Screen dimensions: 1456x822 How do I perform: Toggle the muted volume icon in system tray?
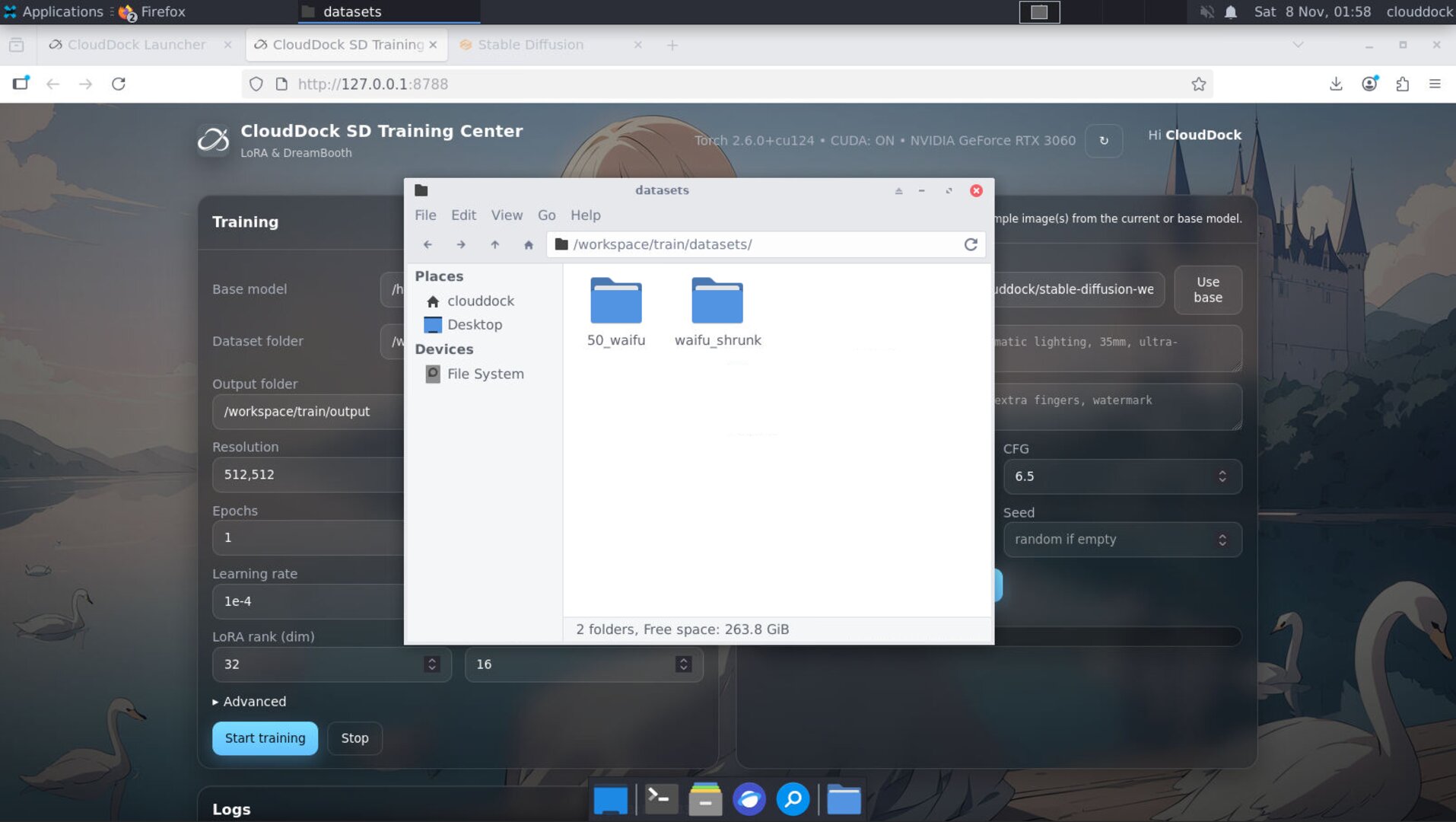coord(1206,12)
